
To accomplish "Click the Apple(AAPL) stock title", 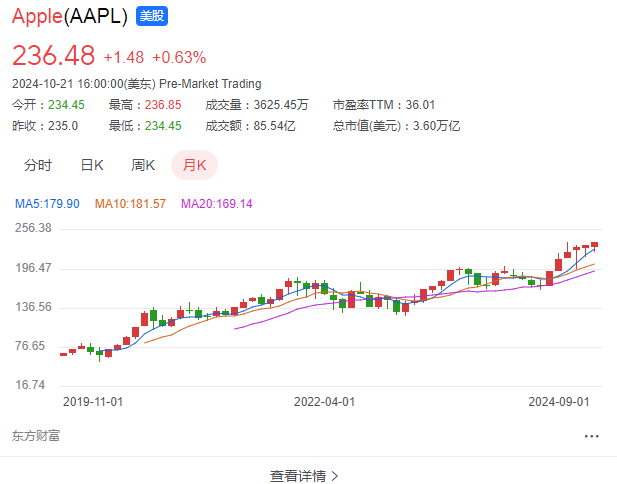I will click(70, 16).
